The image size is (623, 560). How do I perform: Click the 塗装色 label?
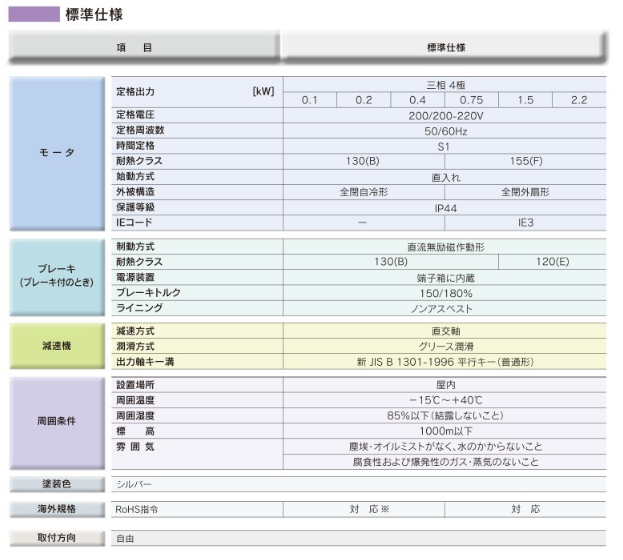pos(56,484)
